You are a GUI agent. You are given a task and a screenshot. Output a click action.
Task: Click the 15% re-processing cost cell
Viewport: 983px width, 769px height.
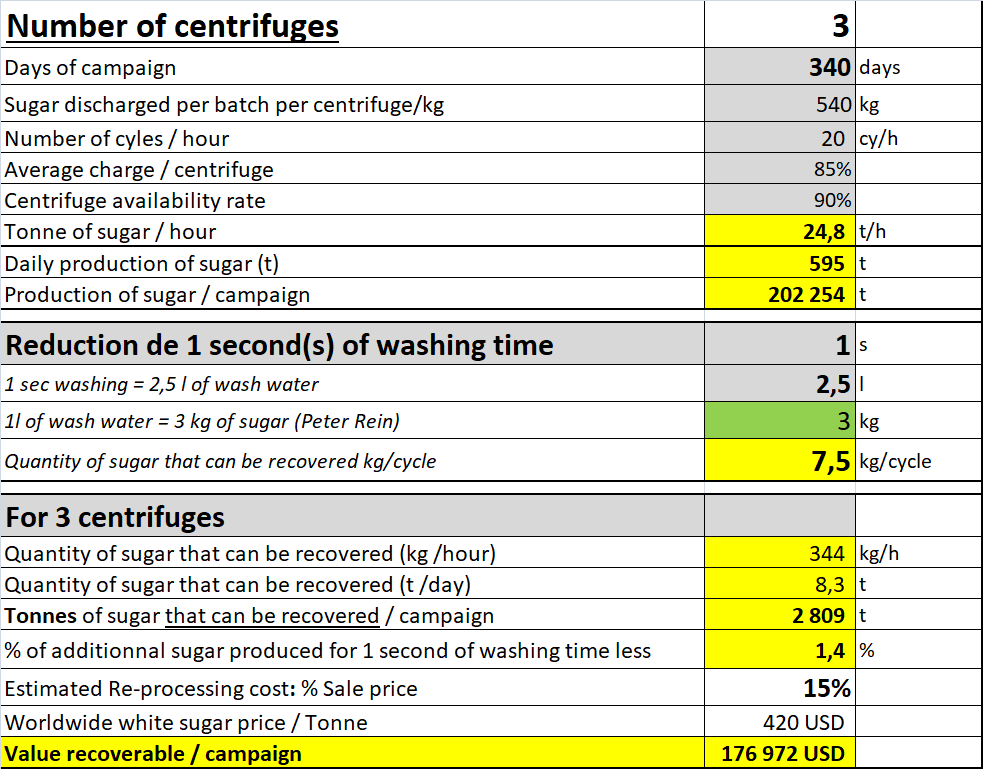point(780,688)
